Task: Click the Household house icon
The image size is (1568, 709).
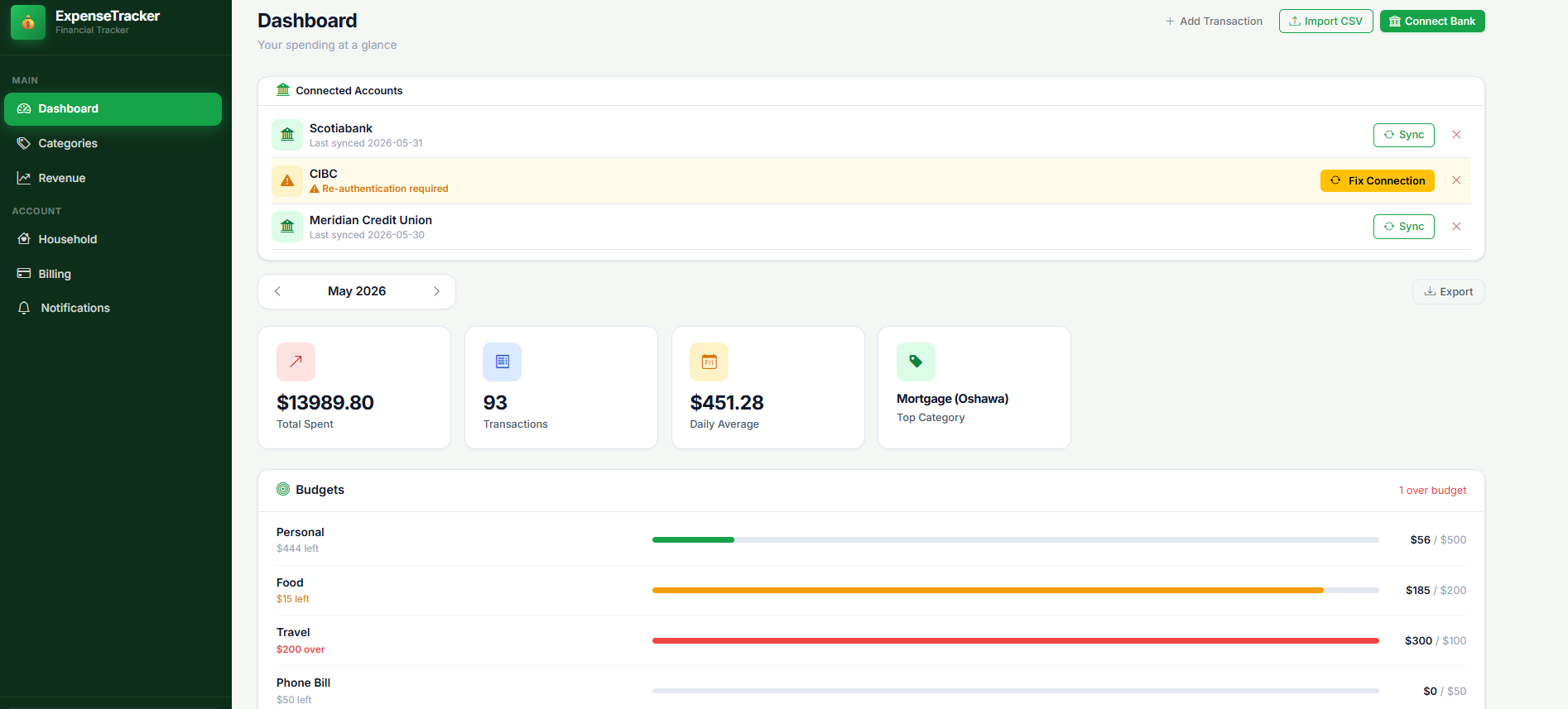Action: [x=24, y=239]
